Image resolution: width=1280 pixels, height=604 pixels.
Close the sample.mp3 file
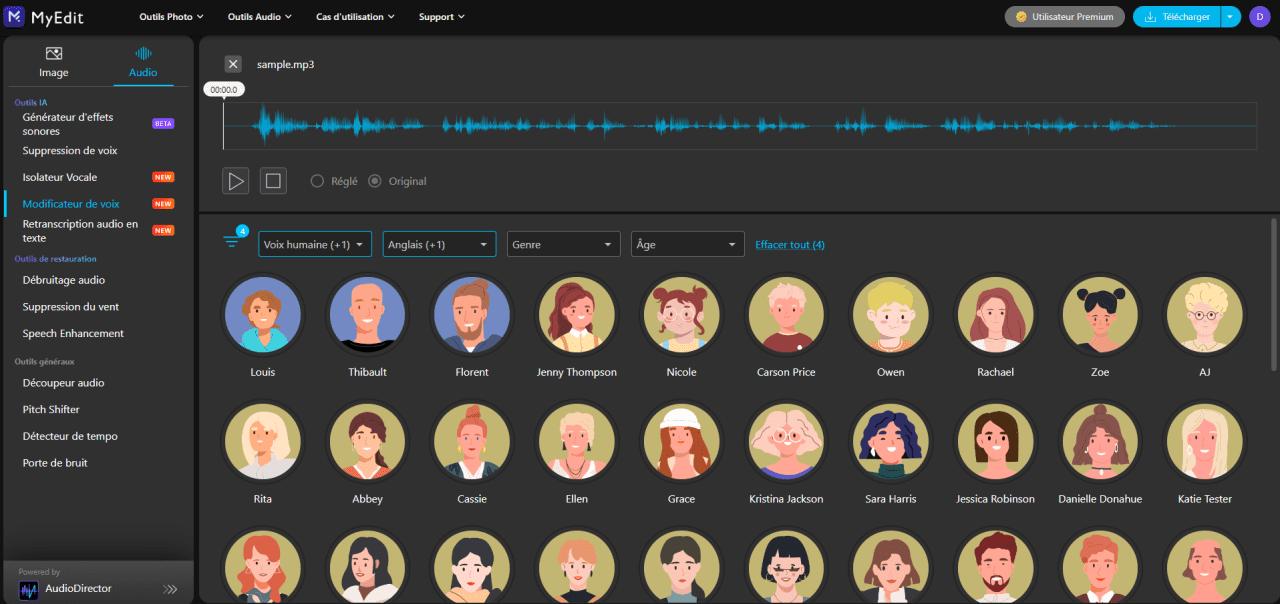pyautogui.click(x=233, y=64)
